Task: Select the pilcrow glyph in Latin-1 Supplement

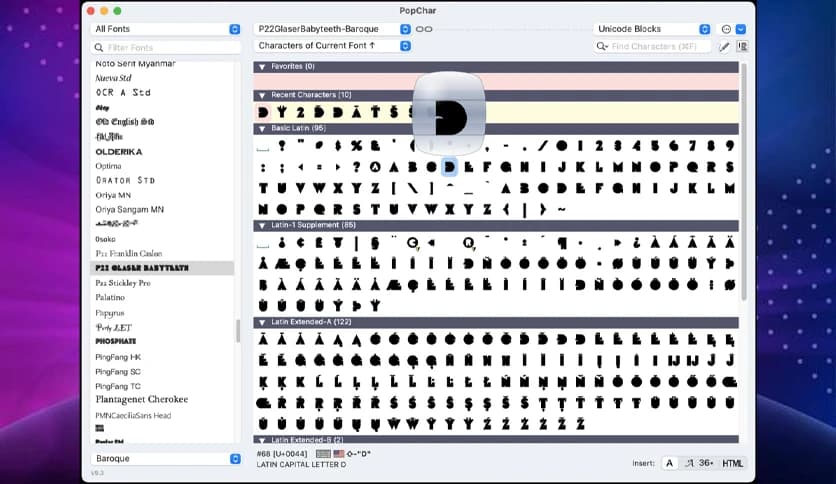Action: point(561,243)
